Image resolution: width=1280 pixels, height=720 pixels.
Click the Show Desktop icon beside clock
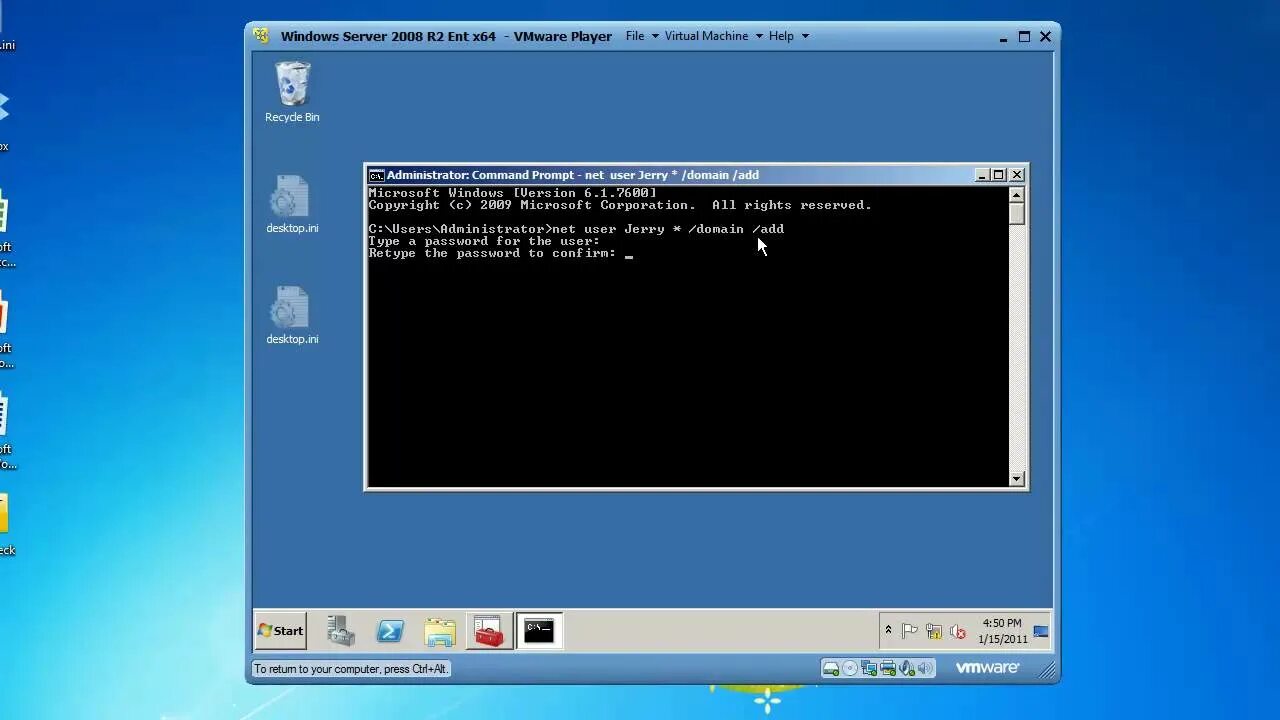1041,631
